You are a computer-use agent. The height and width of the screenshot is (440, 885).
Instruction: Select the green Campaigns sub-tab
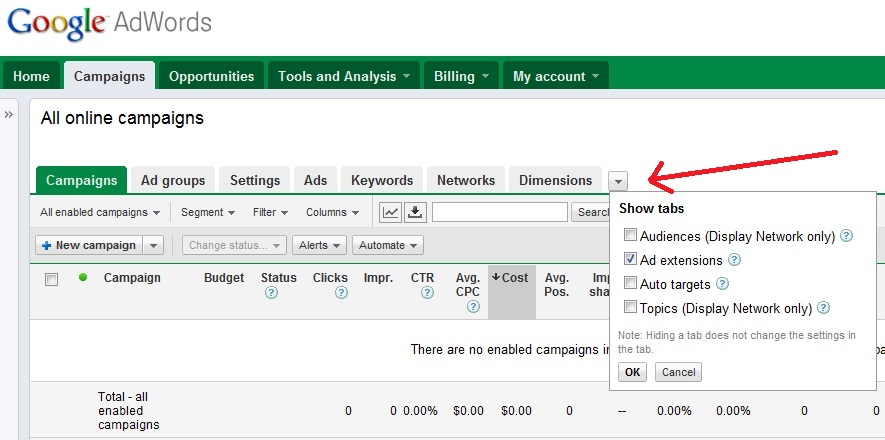pos(81,181)
